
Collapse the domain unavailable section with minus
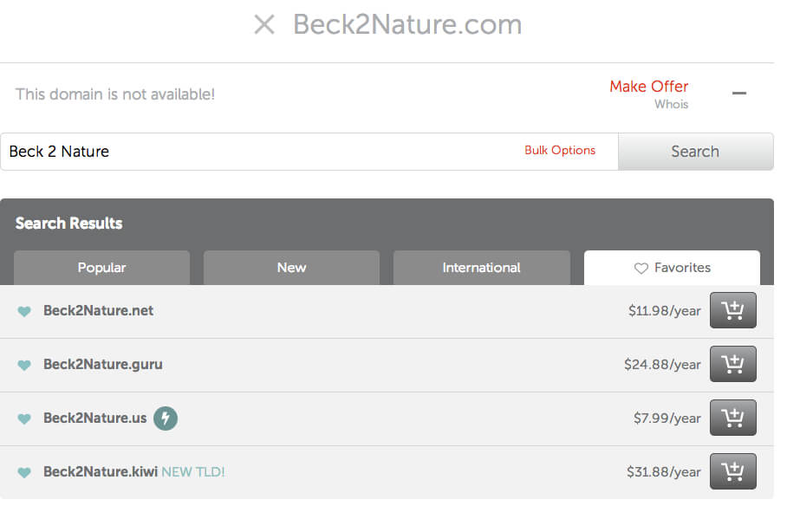pos(739,93)
